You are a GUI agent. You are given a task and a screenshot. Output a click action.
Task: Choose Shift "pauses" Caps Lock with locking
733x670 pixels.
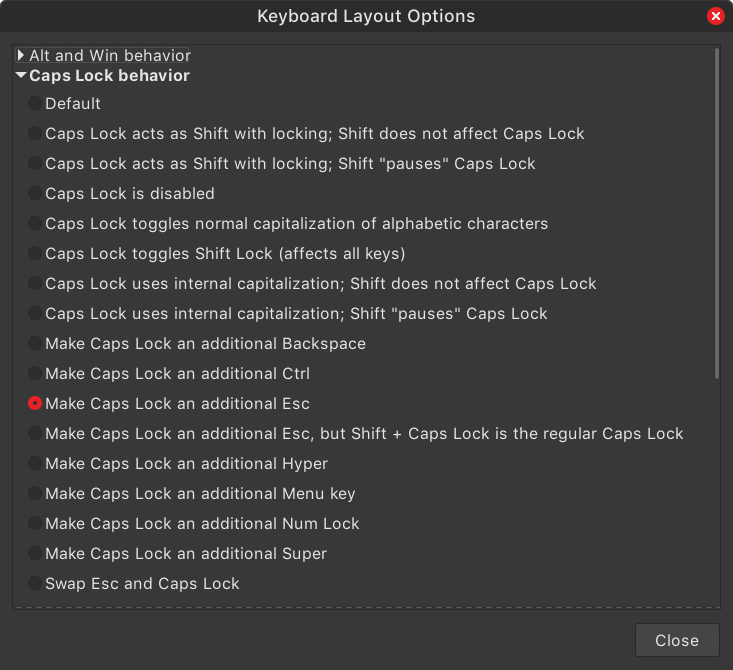point(35,163)
